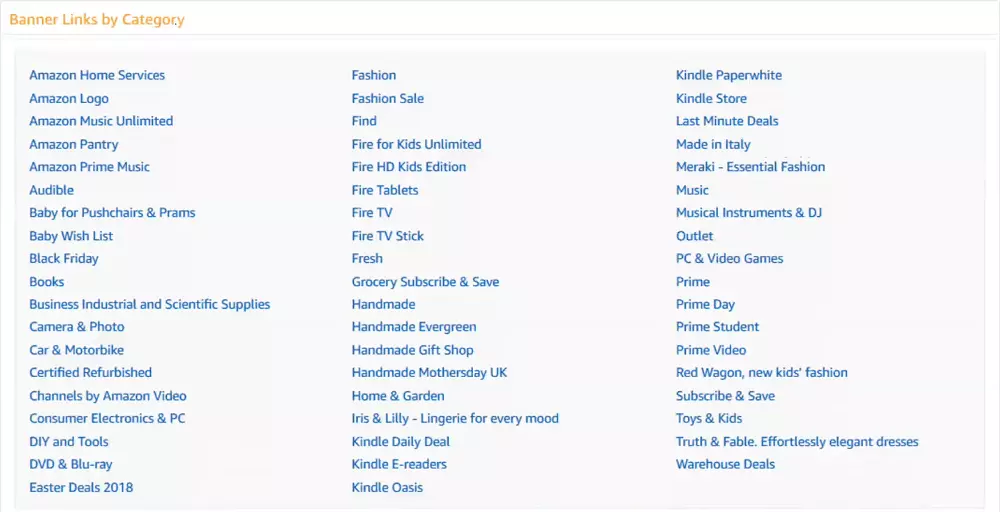Image resolution: width=1000 pixels, height=512 pixels.
Task: Select Fire HD Kids Edition link
Action: click(409, 166)
